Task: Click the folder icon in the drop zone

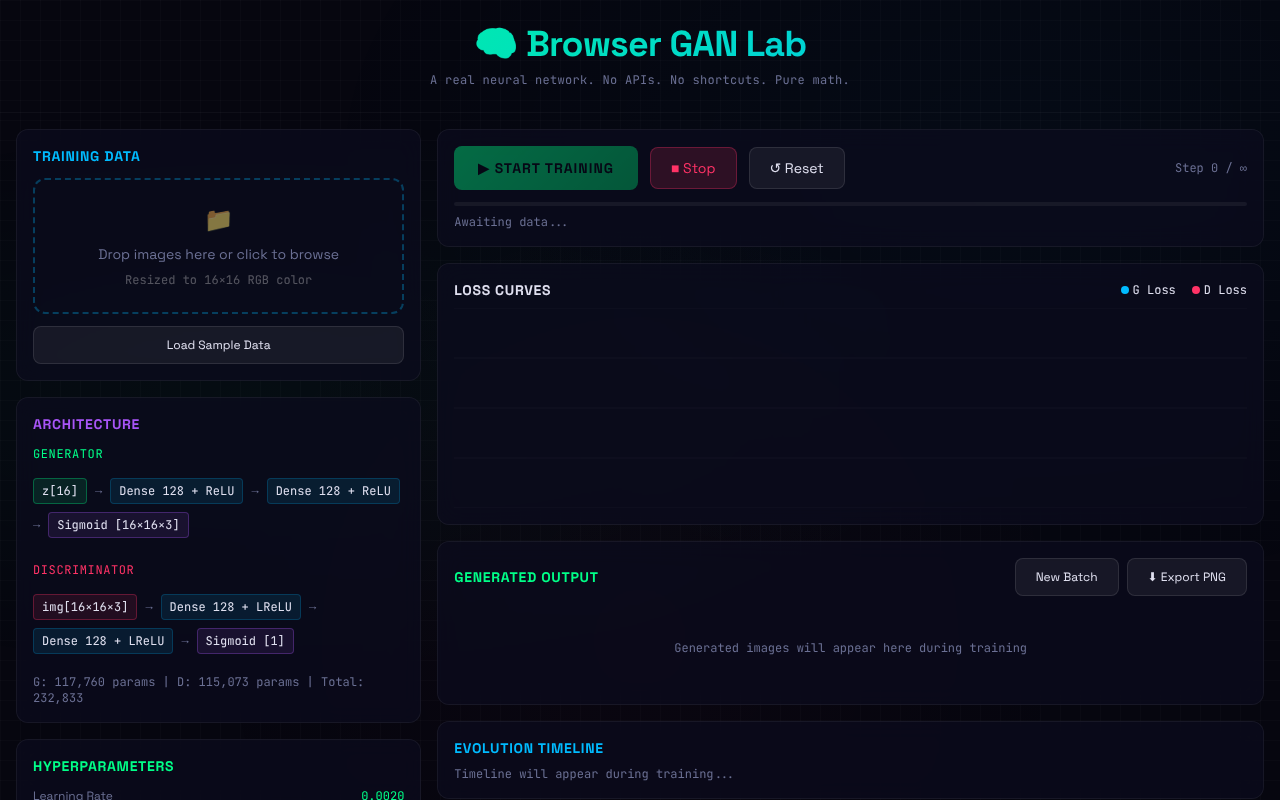Action: pyautogui.click(x=218, y=220)
